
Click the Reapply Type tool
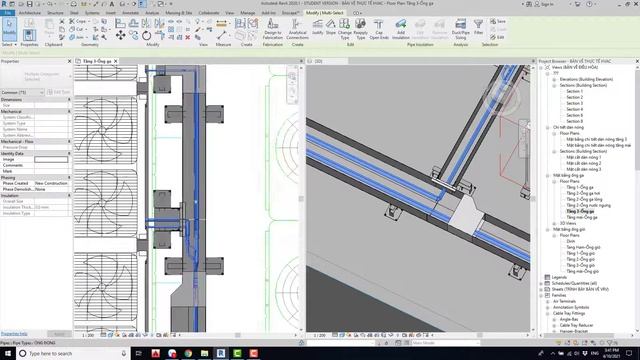click(x=360, y=29)
